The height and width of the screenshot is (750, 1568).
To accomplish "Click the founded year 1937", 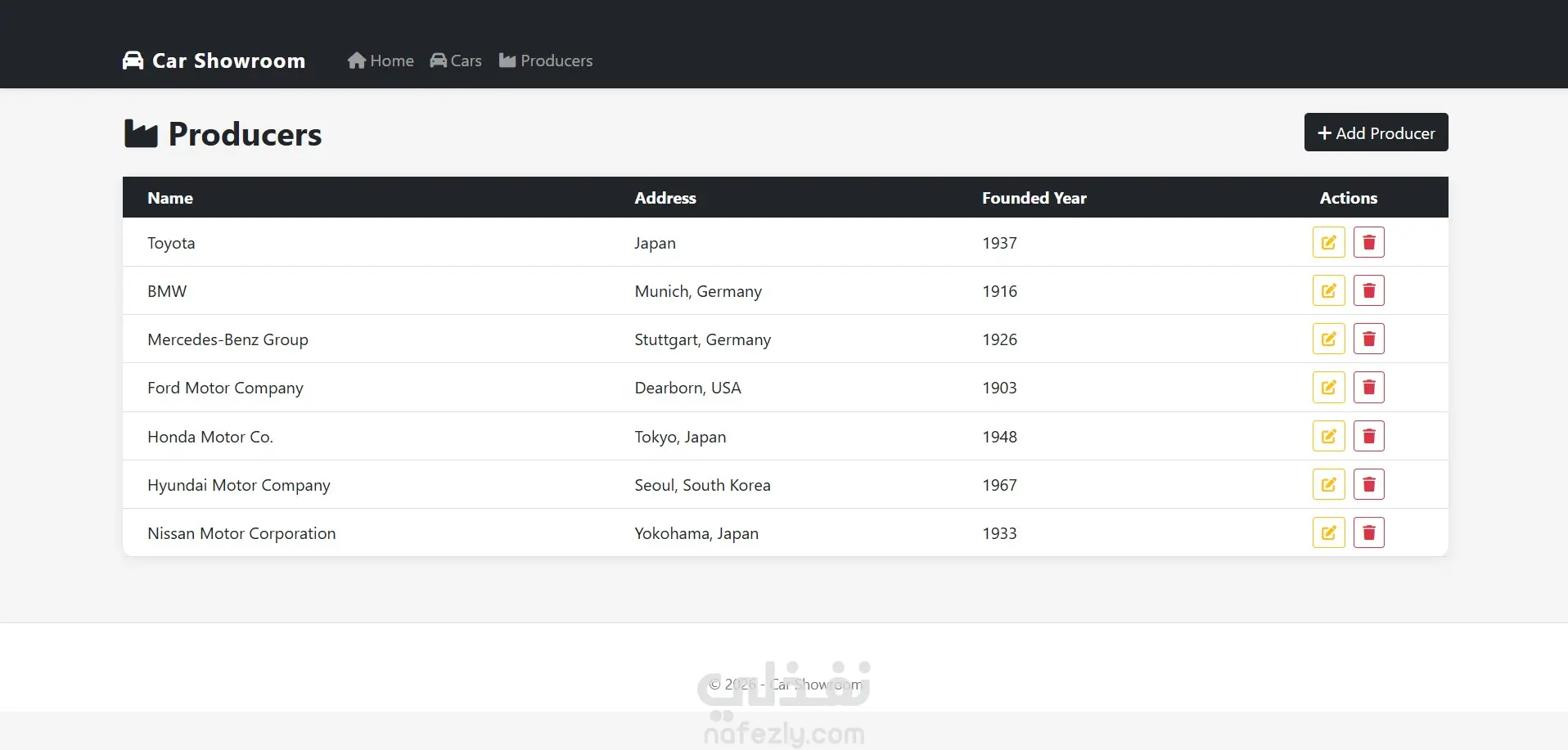I will 999,243.
